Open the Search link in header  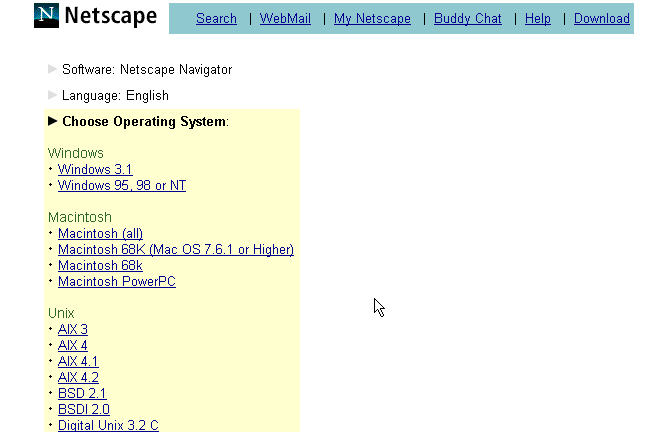coord(216,18)
